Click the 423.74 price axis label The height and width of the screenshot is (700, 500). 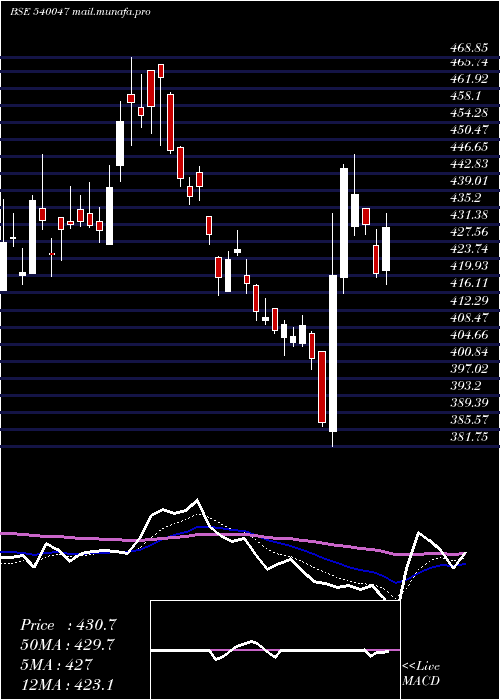[x=469, y=249]
